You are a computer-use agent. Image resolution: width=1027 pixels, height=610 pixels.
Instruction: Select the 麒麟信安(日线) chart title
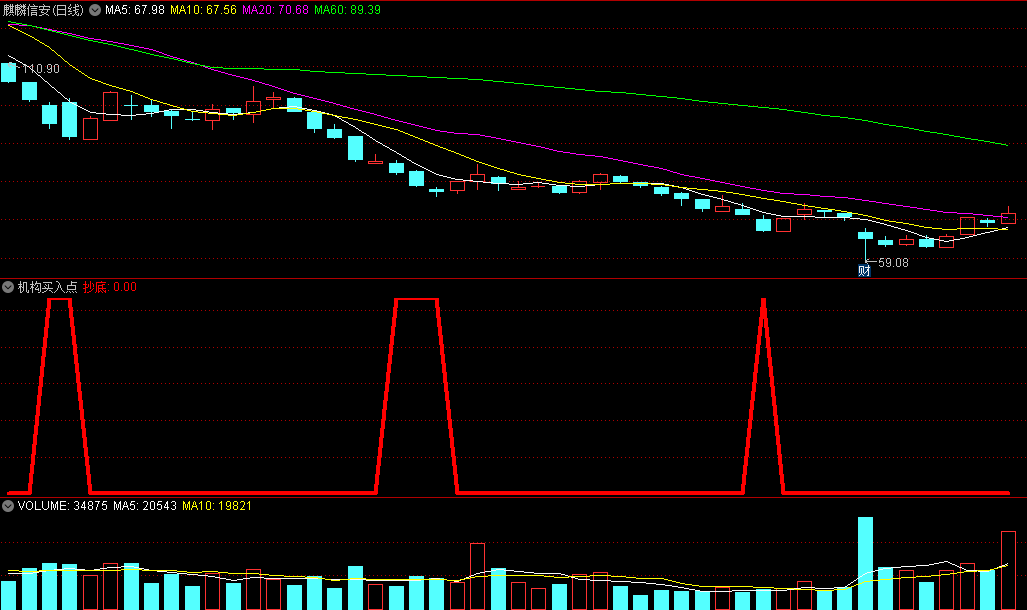point(43,10)
